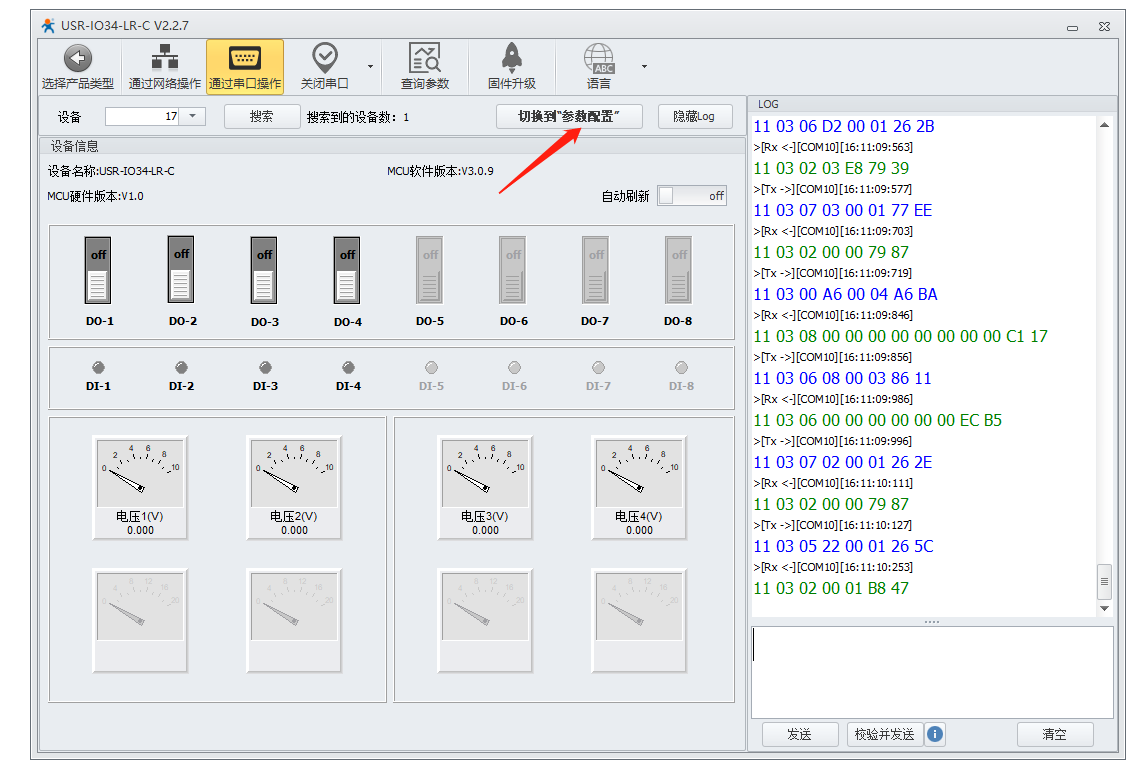Click the command input text area
Viewport: 1126px width, 769px height.
(x=931, y=671)
